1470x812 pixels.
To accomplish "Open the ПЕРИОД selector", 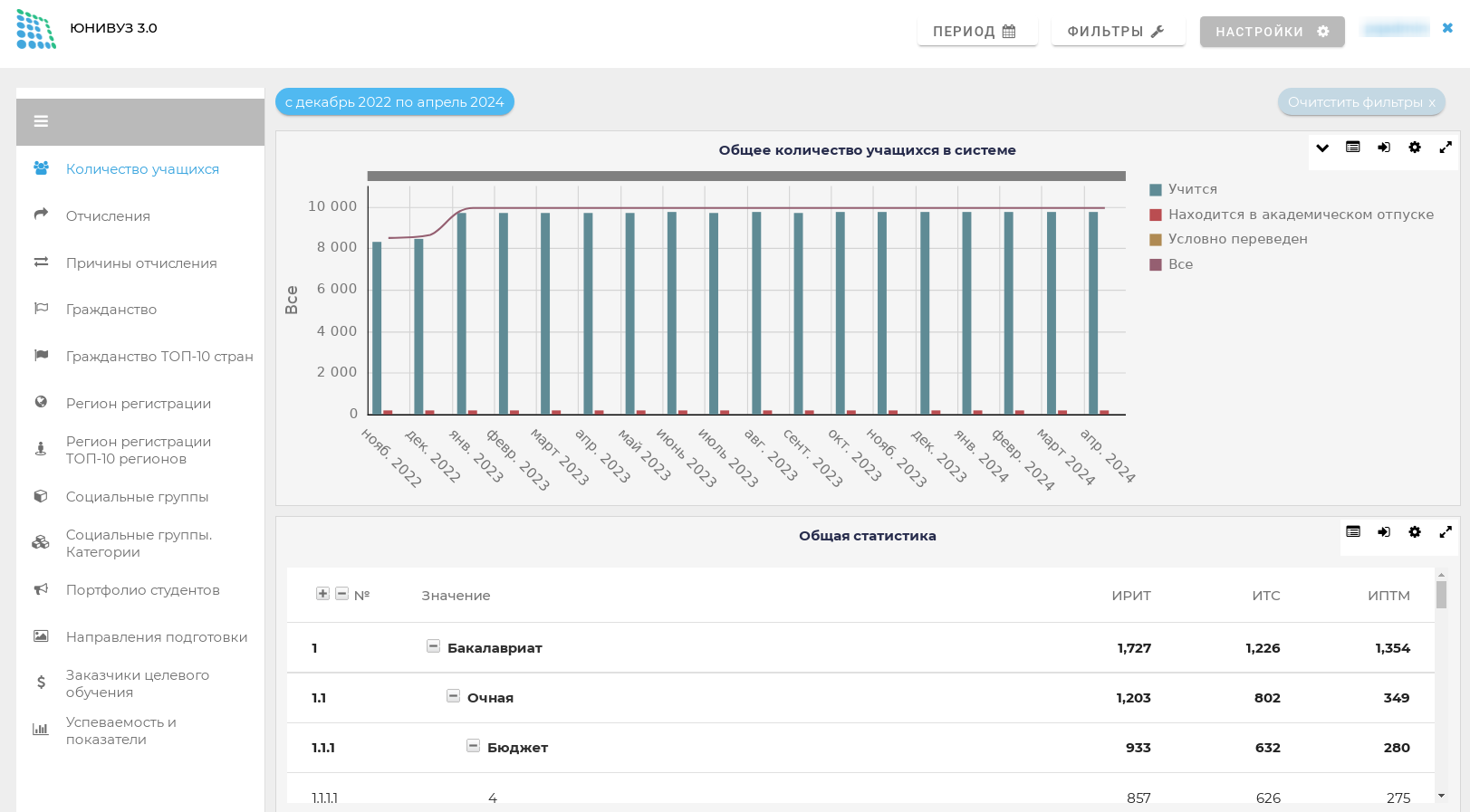I will pyautogui.click(x=976, y=32).
